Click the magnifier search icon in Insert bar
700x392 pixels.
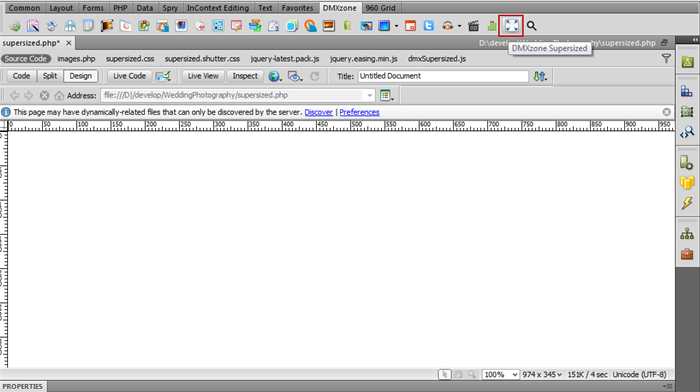point(531,26)
